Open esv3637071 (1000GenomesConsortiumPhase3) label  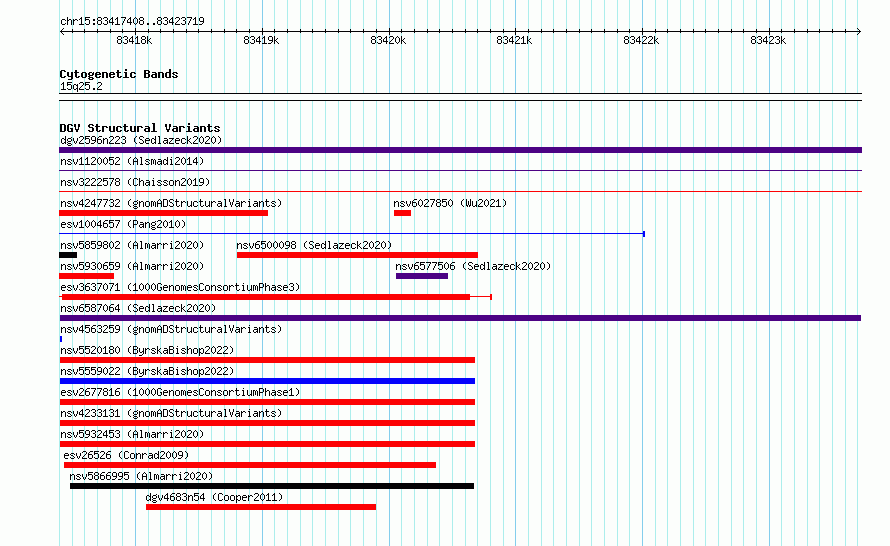tap(180, 287)
